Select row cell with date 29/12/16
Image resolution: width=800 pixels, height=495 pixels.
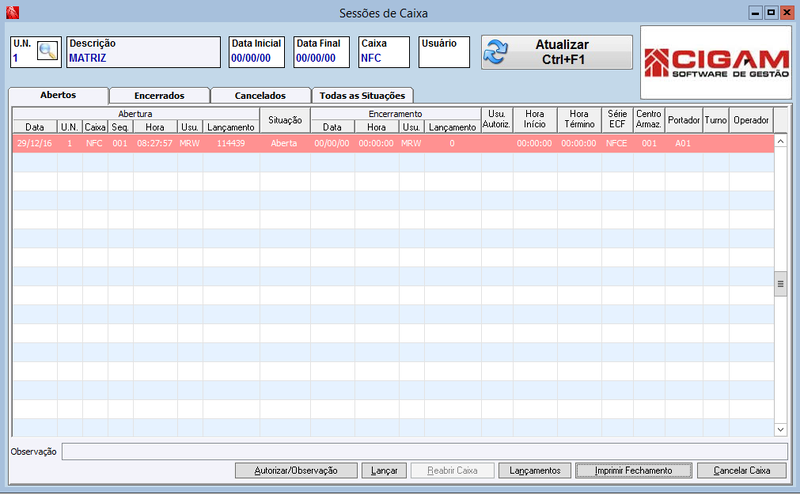point(35,143)
